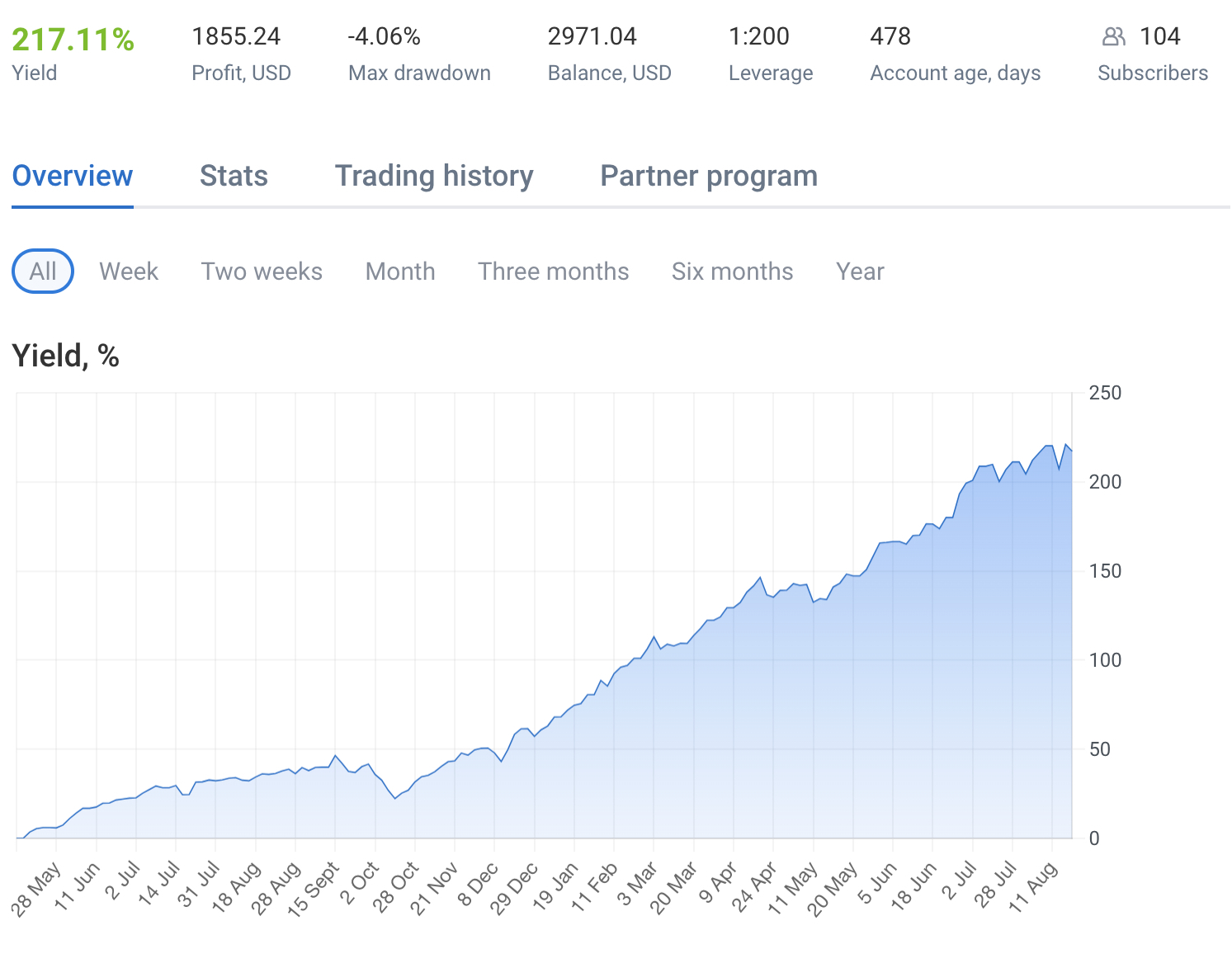Screen dimensions: 1232x954
Task: Click the 3 Mar axis label
Action: 638,883
